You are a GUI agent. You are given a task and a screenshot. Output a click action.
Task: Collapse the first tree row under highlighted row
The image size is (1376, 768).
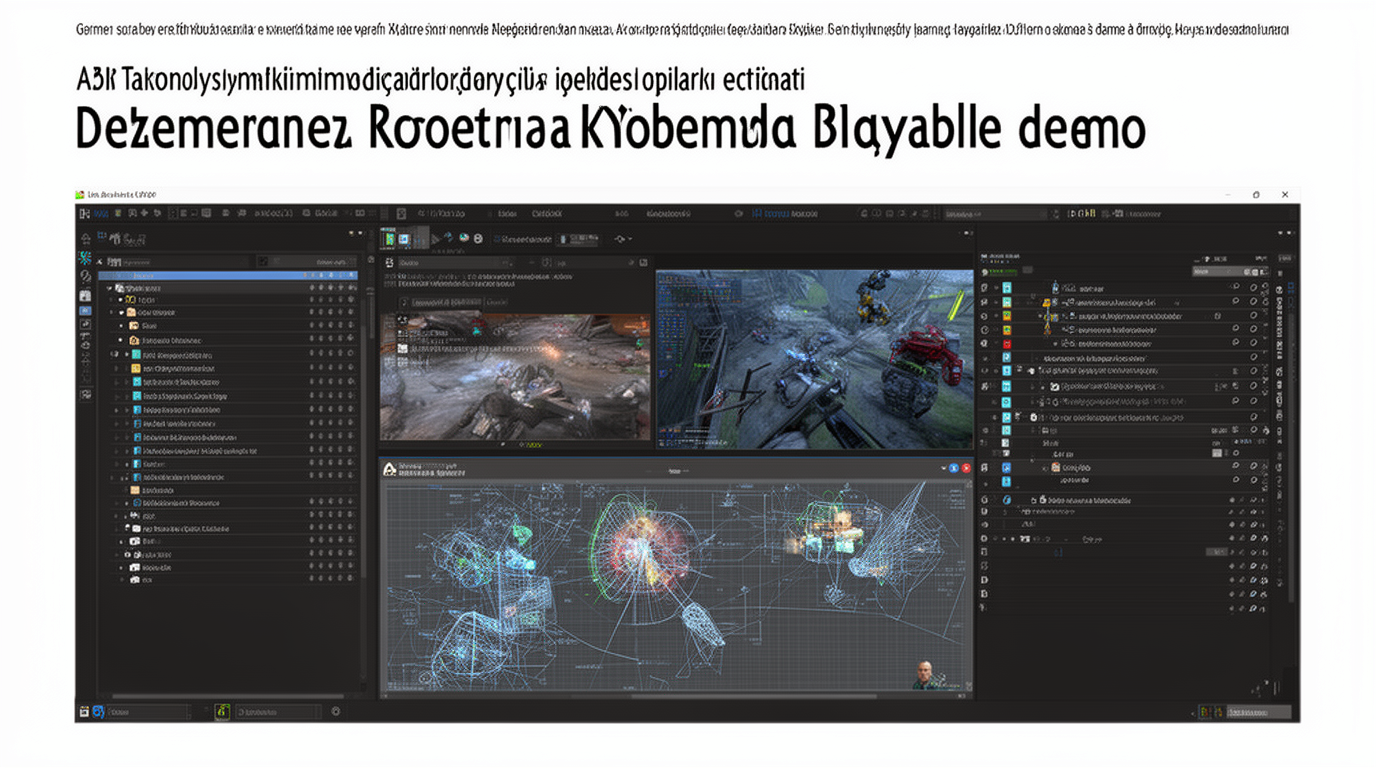point(110,288)
